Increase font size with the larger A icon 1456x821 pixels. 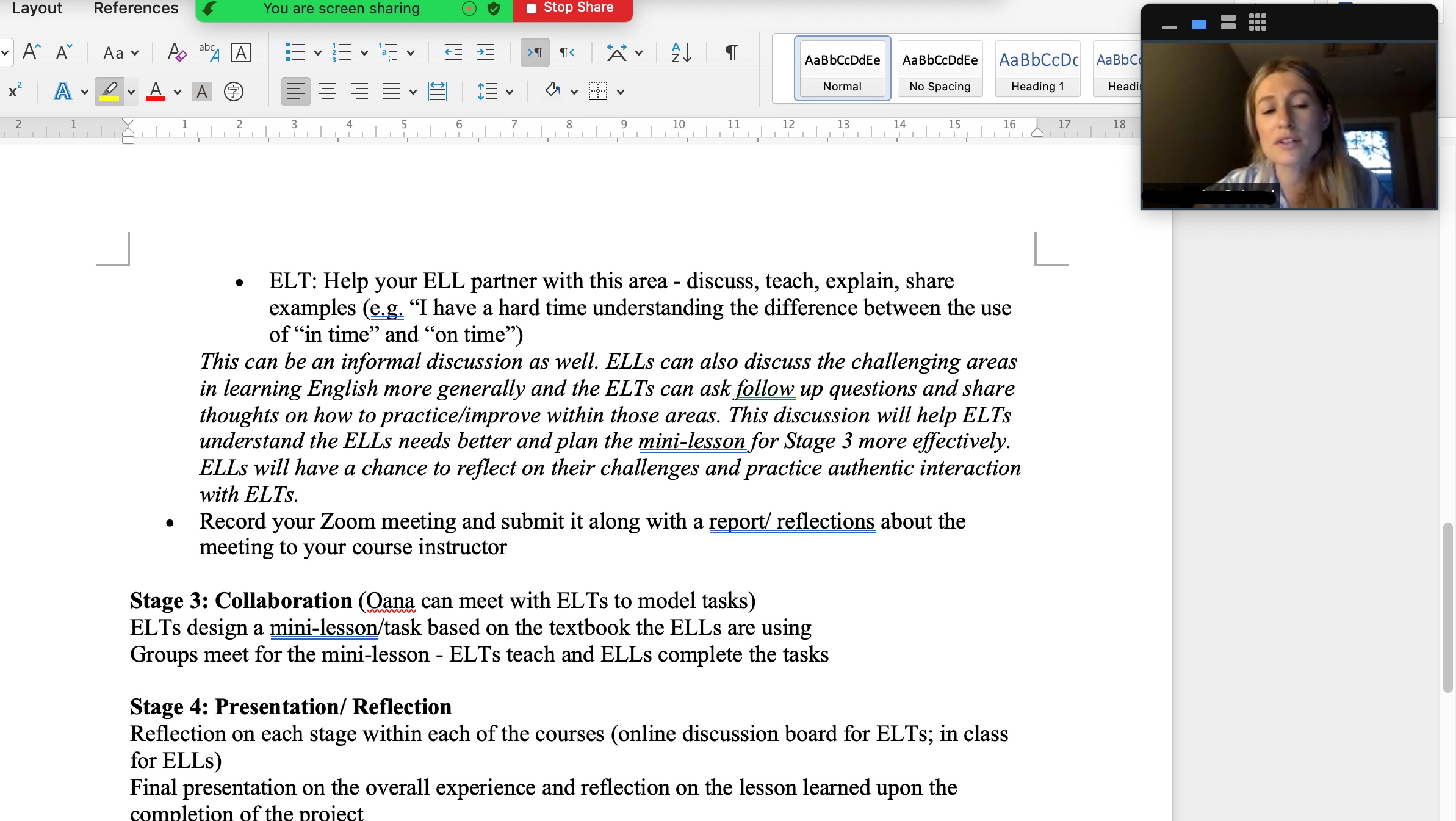coord(31,52)
